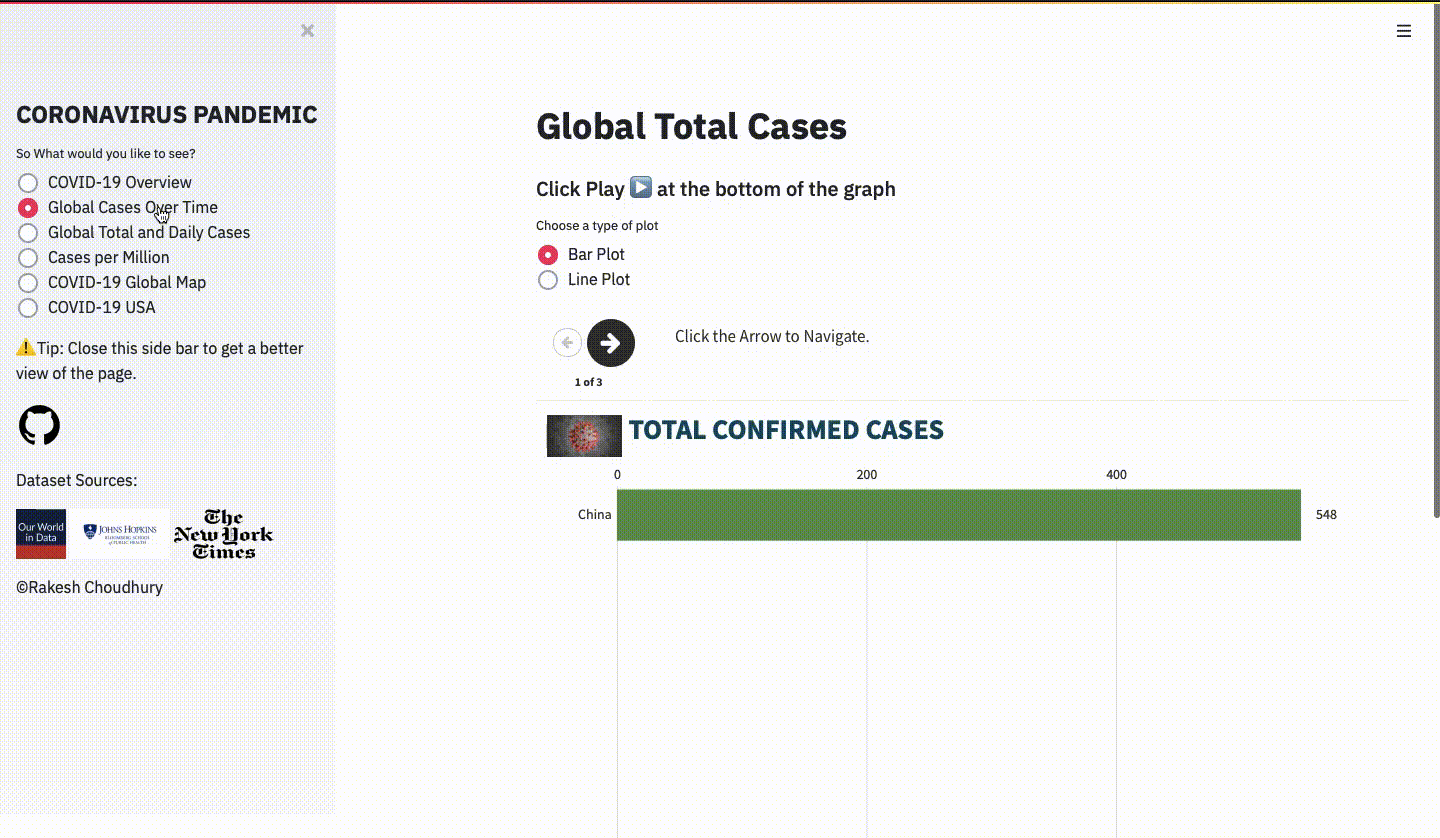
Task: Select Bar Plot type
Action: (548, 255)
